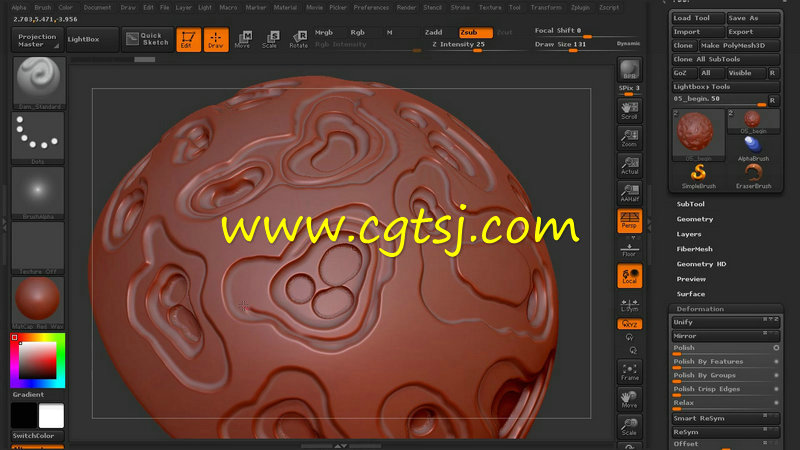This screenshot has width=800, height=450.
Task: Open MatCap Red Wax material picker
Action: click(38, 304)
